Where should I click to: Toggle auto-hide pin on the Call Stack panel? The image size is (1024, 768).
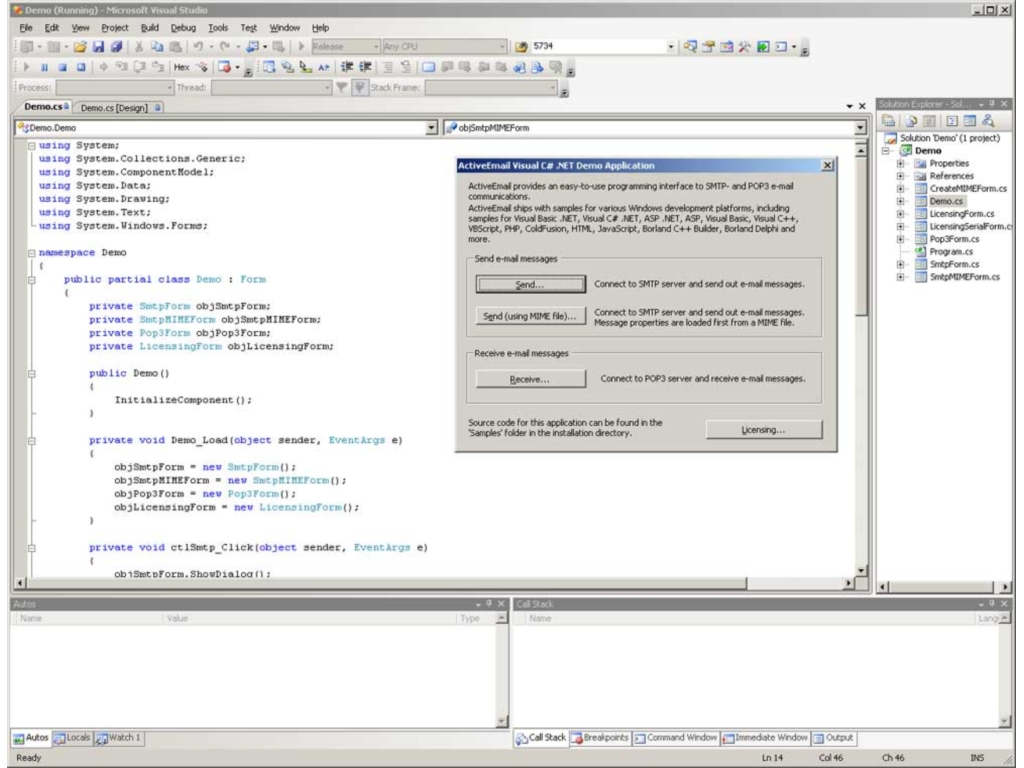click(x=991, y=604)
